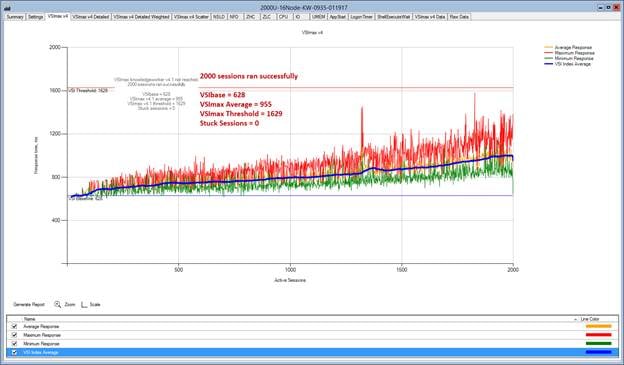Click the Name column header

(x=29, y=319)
